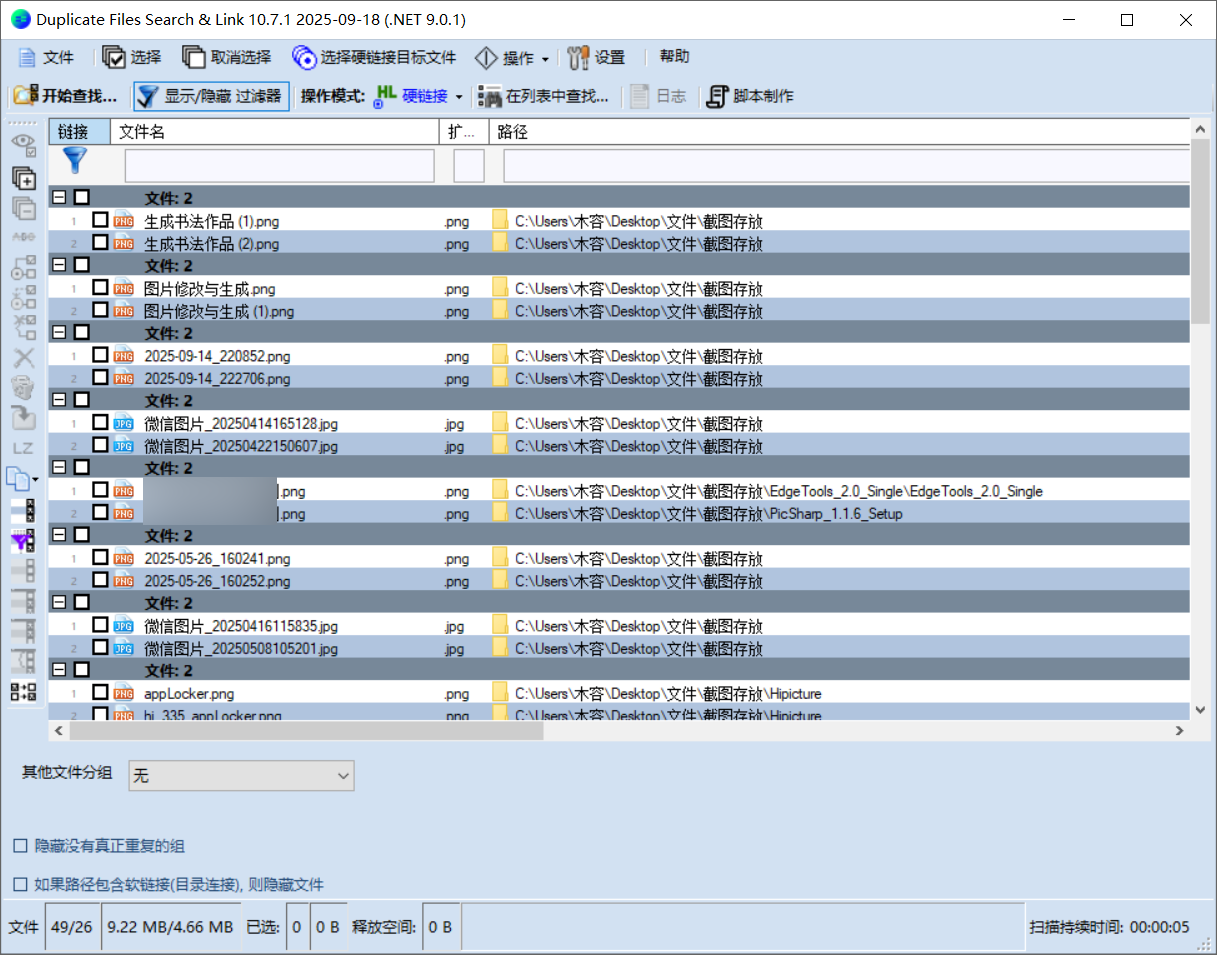Image resolution: width=1217 pixels, height=955 pixels.
Task: Click the LZ compression sidebar icon
Action: (x=23, y=448)
